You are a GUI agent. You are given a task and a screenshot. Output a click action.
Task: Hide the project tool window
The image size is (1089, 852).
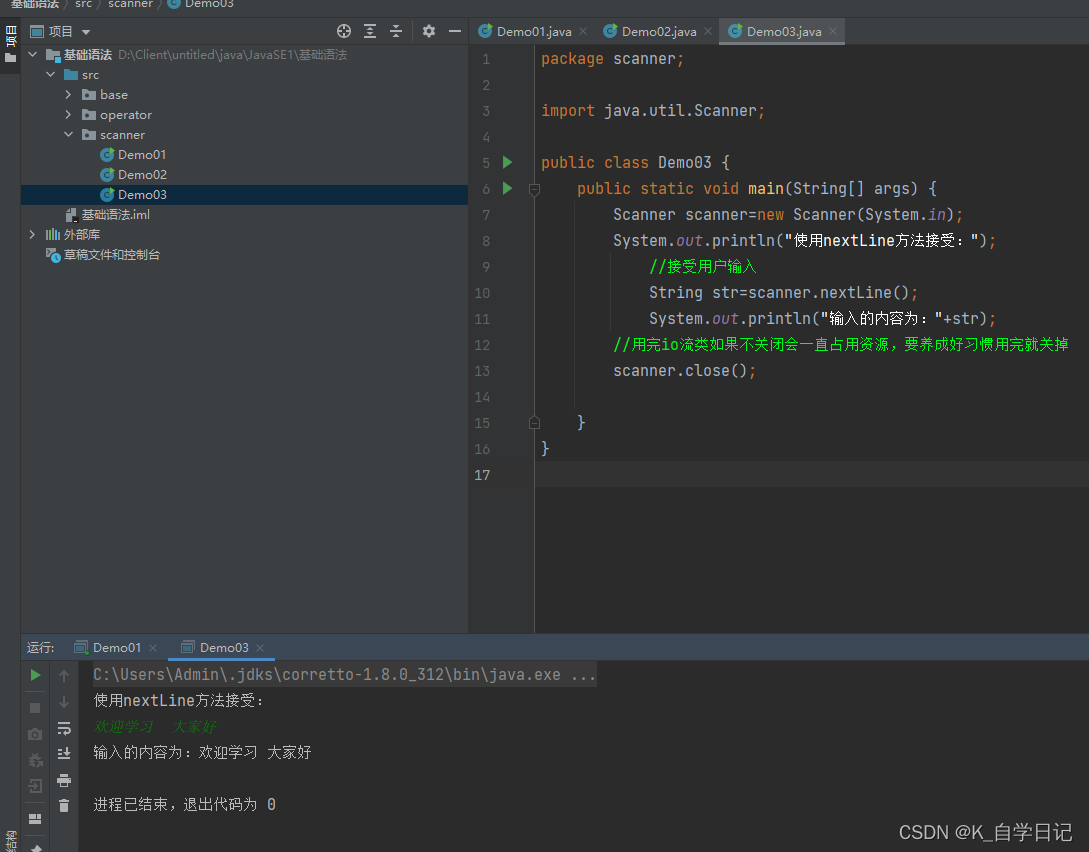[455, 31]
